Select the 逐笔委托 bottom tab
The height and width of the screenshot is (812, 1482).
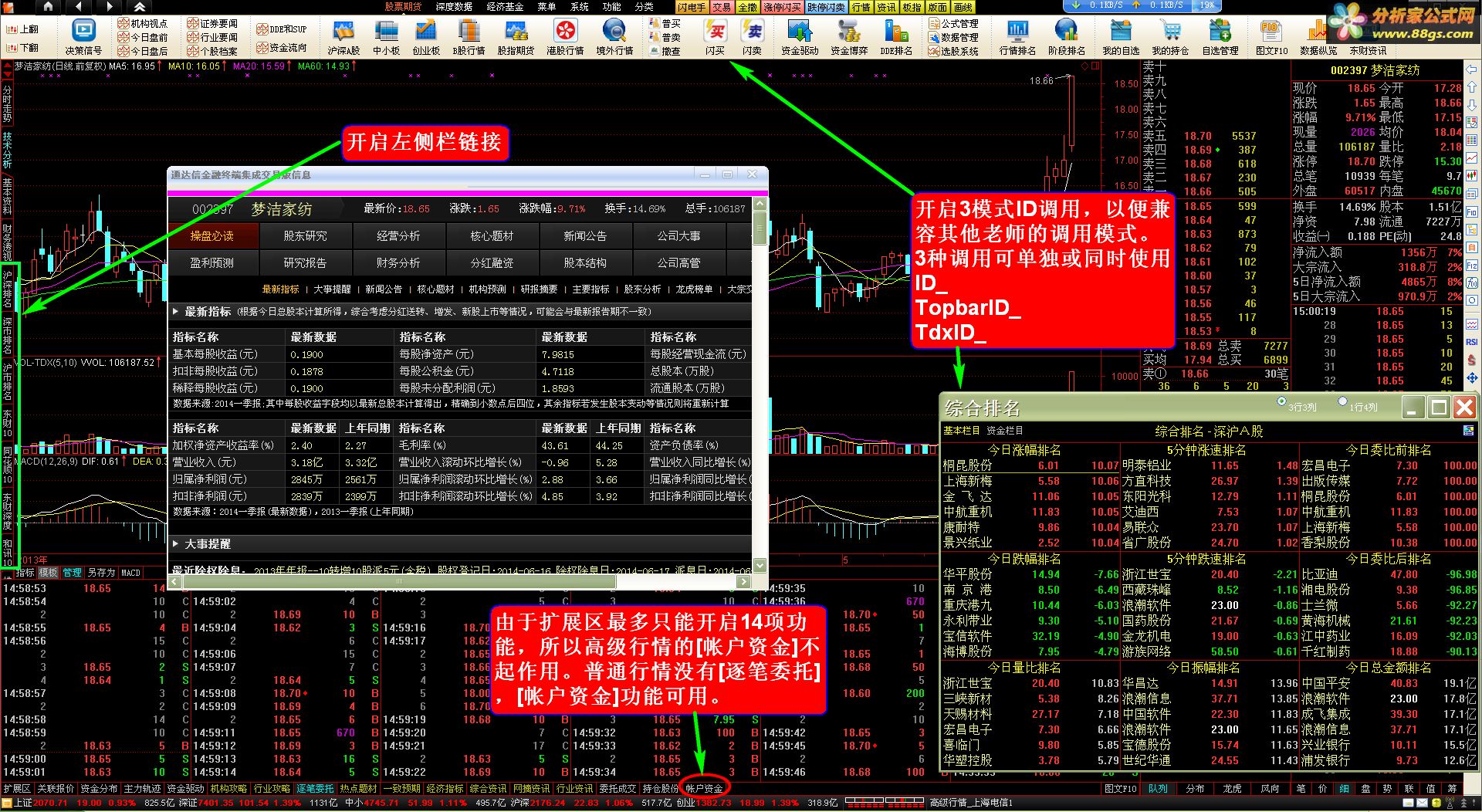tap(315, 789)
